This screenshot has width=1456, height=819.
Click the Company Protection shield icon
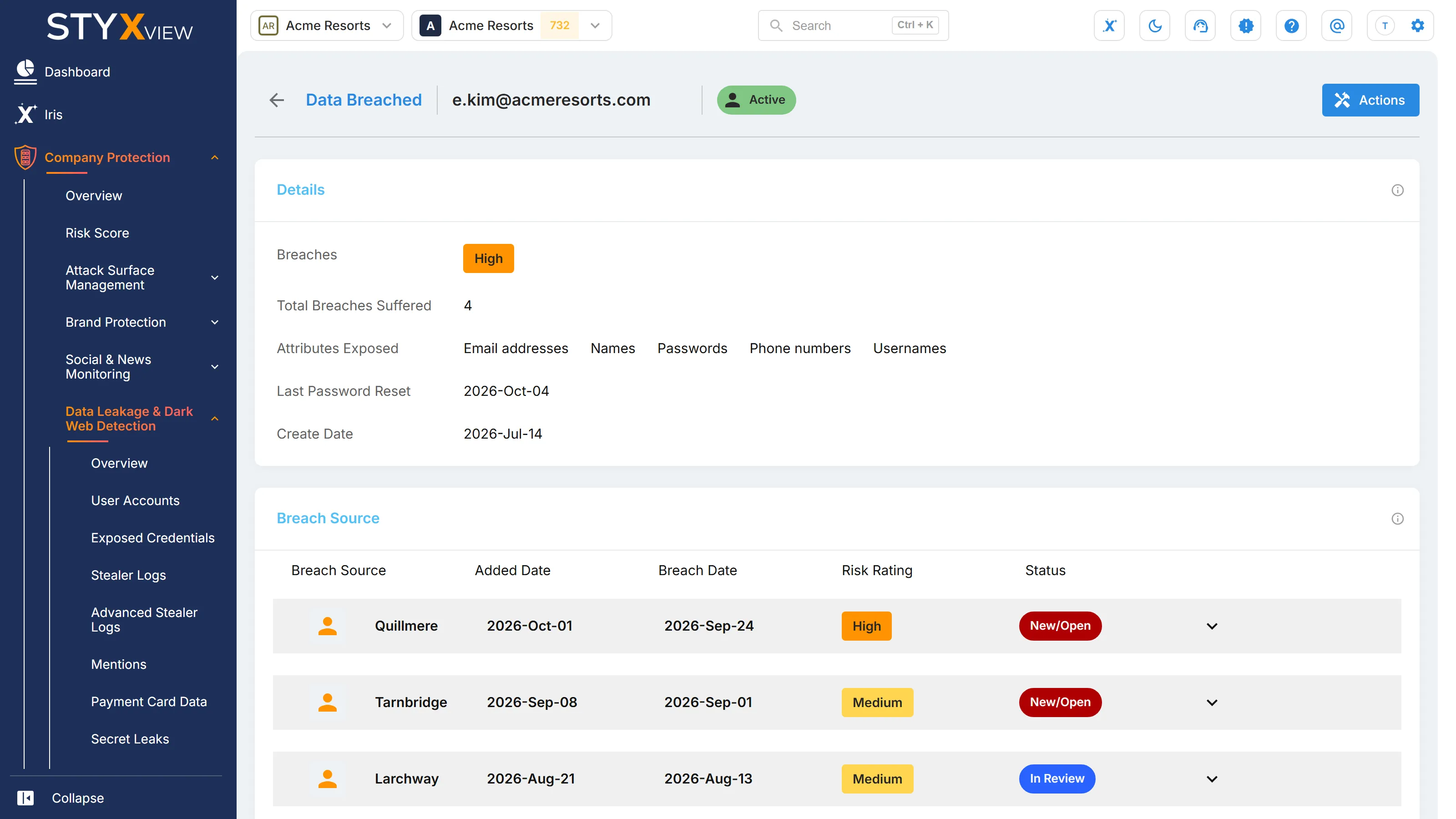pos(25,157)
